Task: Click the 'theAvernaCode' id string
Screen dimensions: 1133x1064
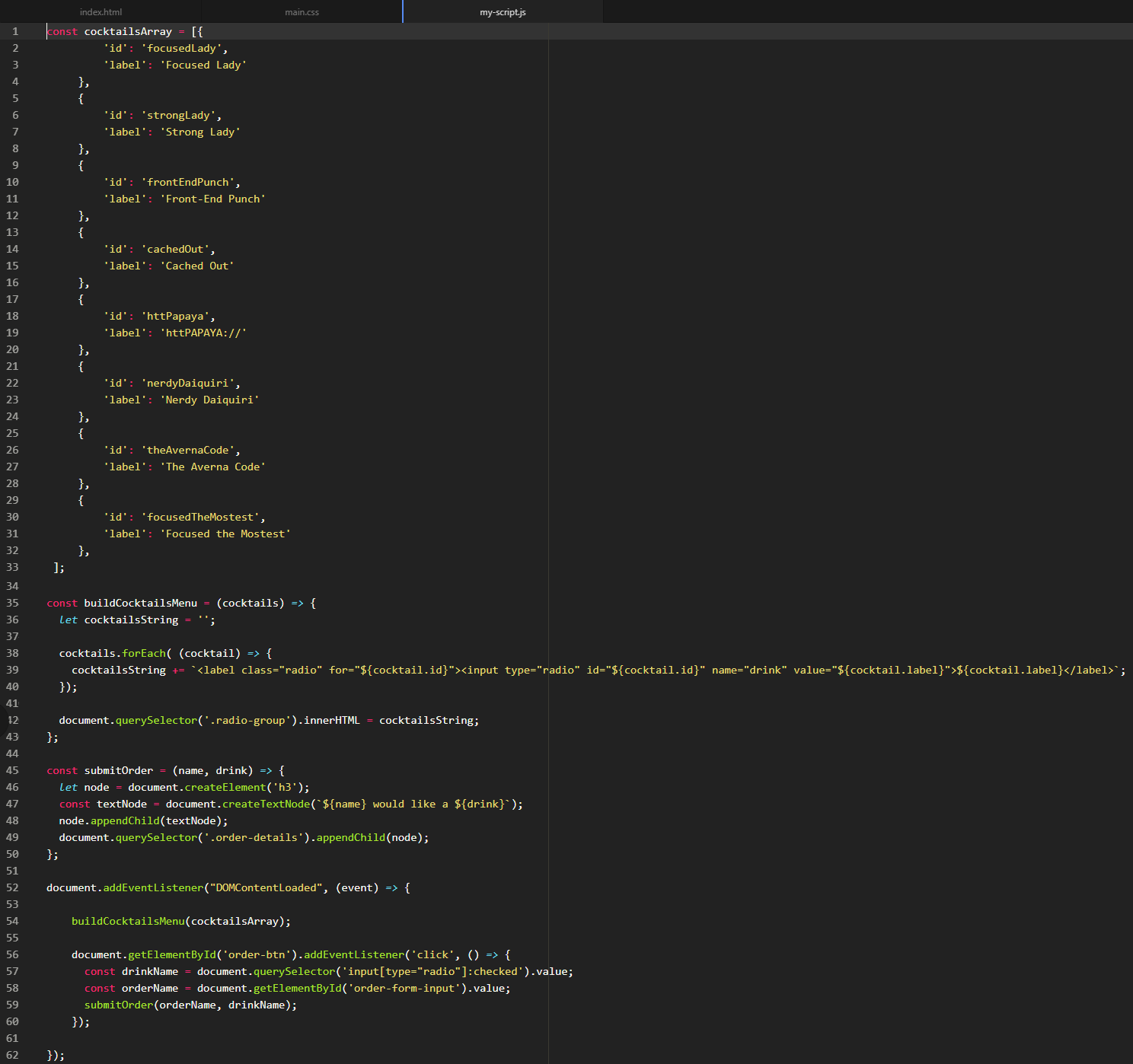Action: 187,450
